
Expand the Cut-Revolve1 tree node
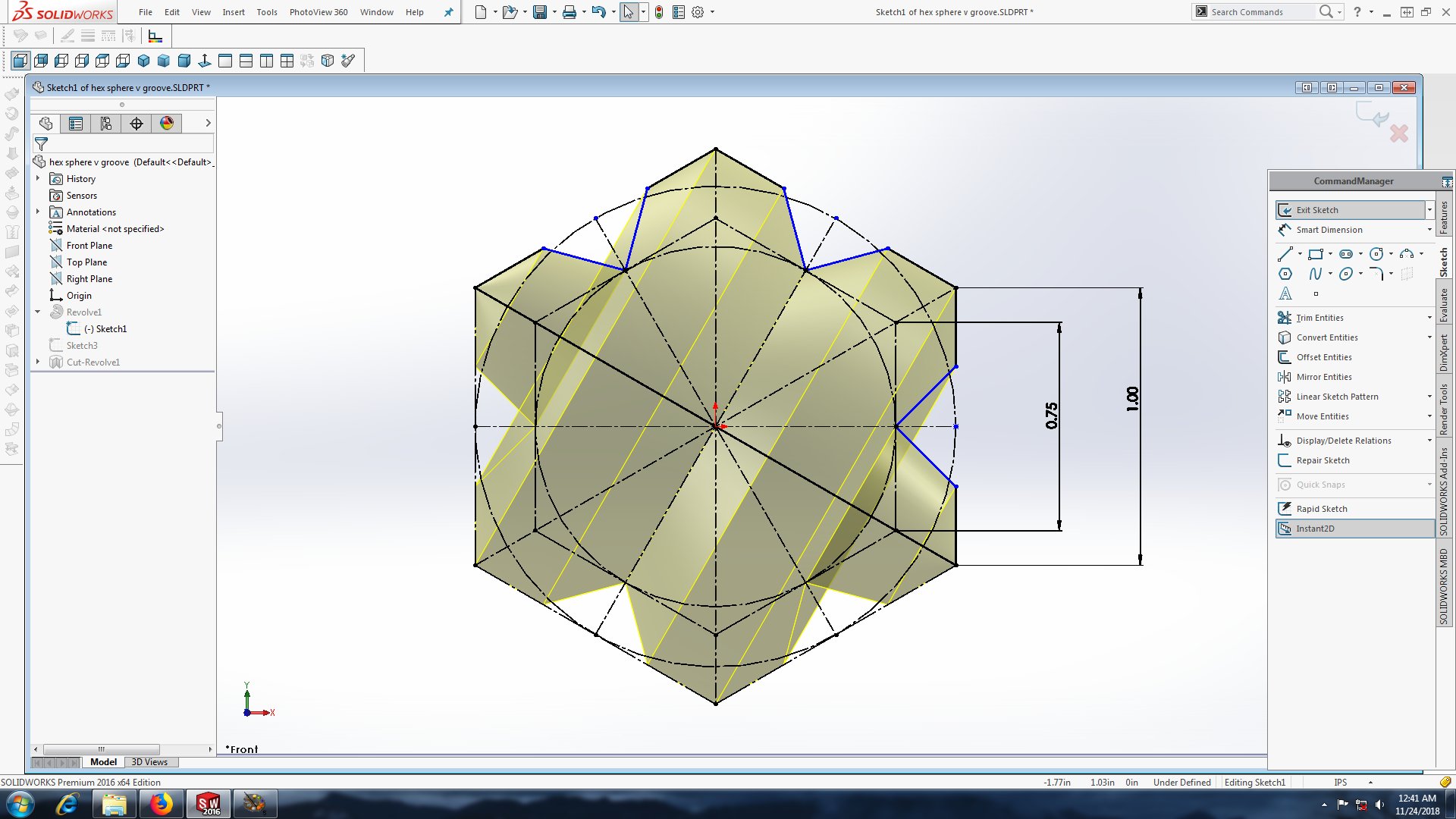(x=38, y=362)
